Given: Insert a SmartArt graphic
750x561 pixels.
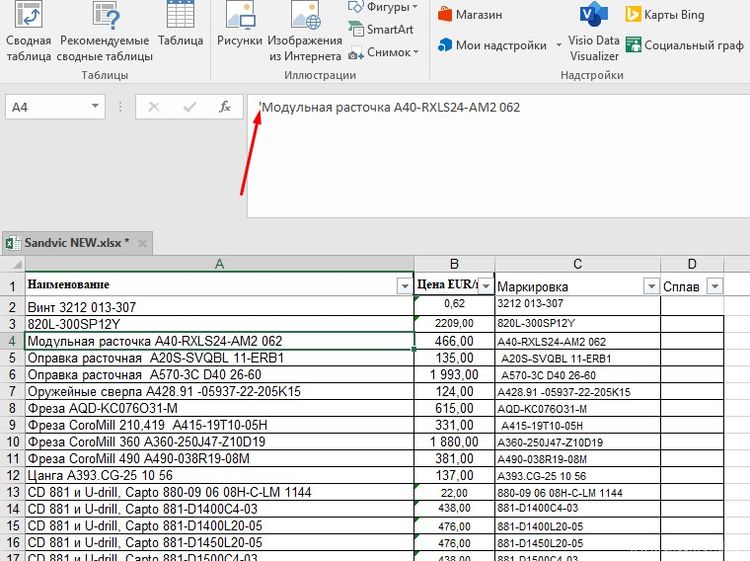Looking at the screenshot, I should coord(381,29).
